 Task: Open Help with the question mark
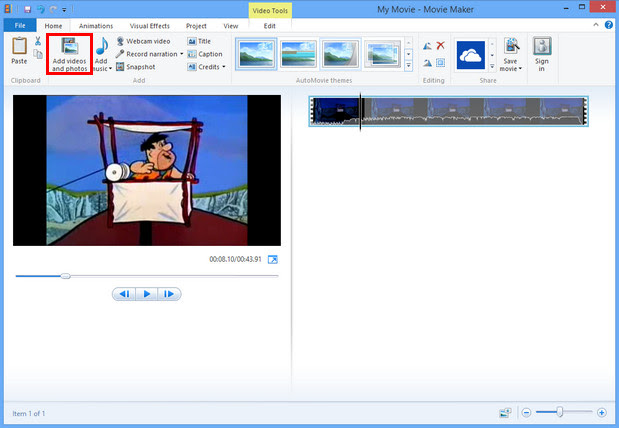(x=609, y=24)
